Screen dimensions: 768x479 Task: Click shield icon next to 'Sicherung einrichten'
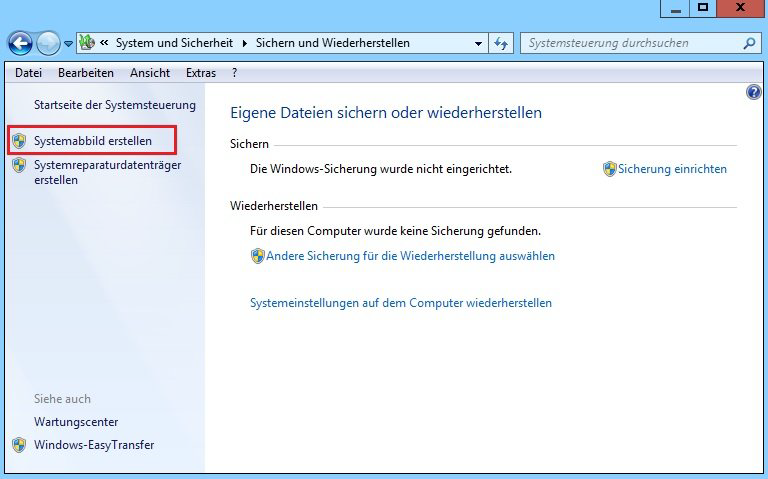[609, 169]
